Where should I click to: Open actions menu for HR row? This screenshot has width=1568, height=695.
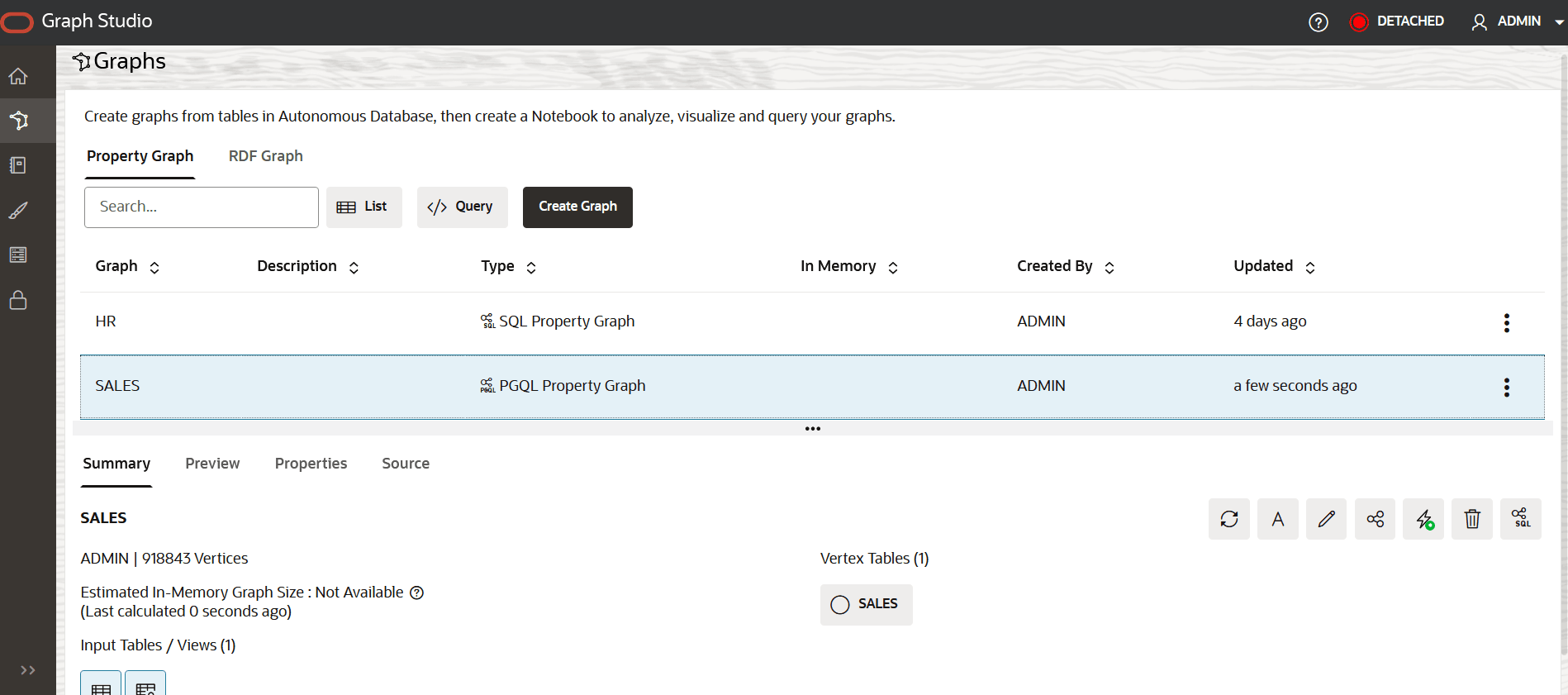coord(1507,323)
